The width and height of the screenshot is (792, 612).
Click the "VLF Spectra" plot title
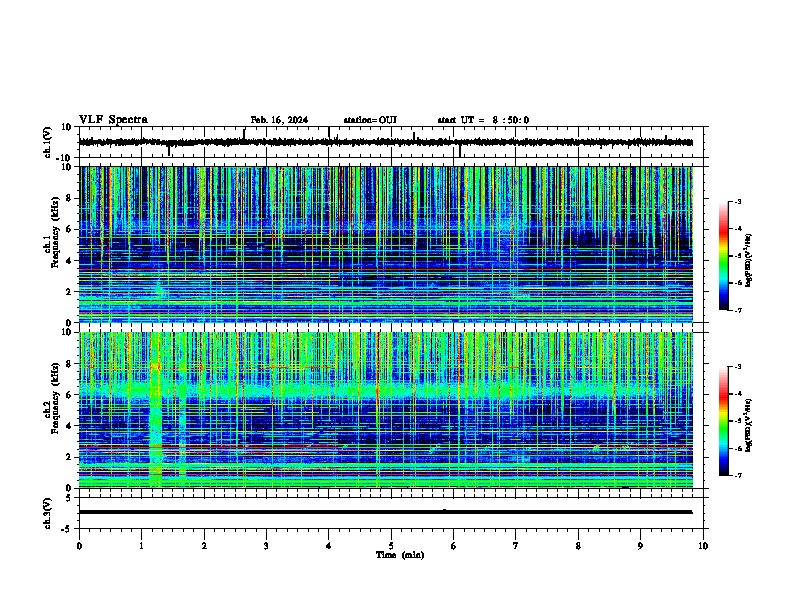[x=113, y=120]
